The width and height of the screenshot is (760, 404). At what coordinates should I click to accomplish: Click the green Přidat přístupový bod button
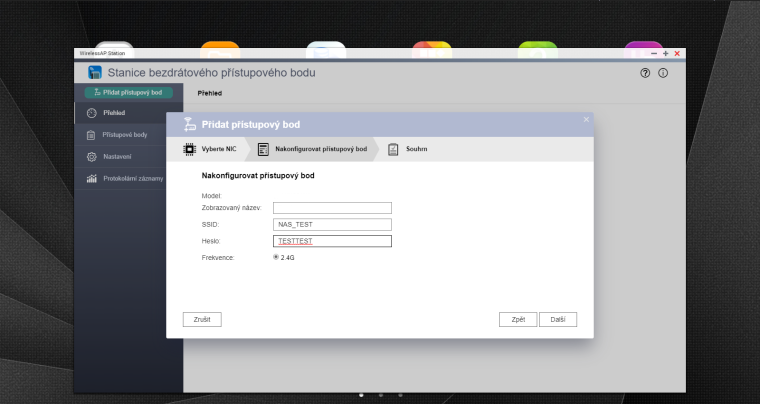(x=128, y=93)
